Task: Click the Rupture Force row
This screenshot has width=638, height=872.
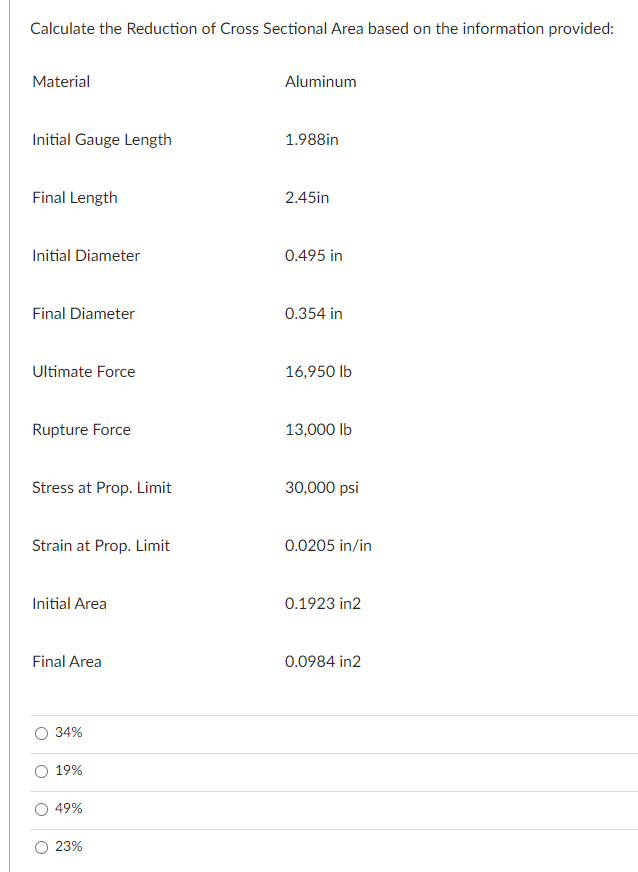Action: click(x=81, y=429)
